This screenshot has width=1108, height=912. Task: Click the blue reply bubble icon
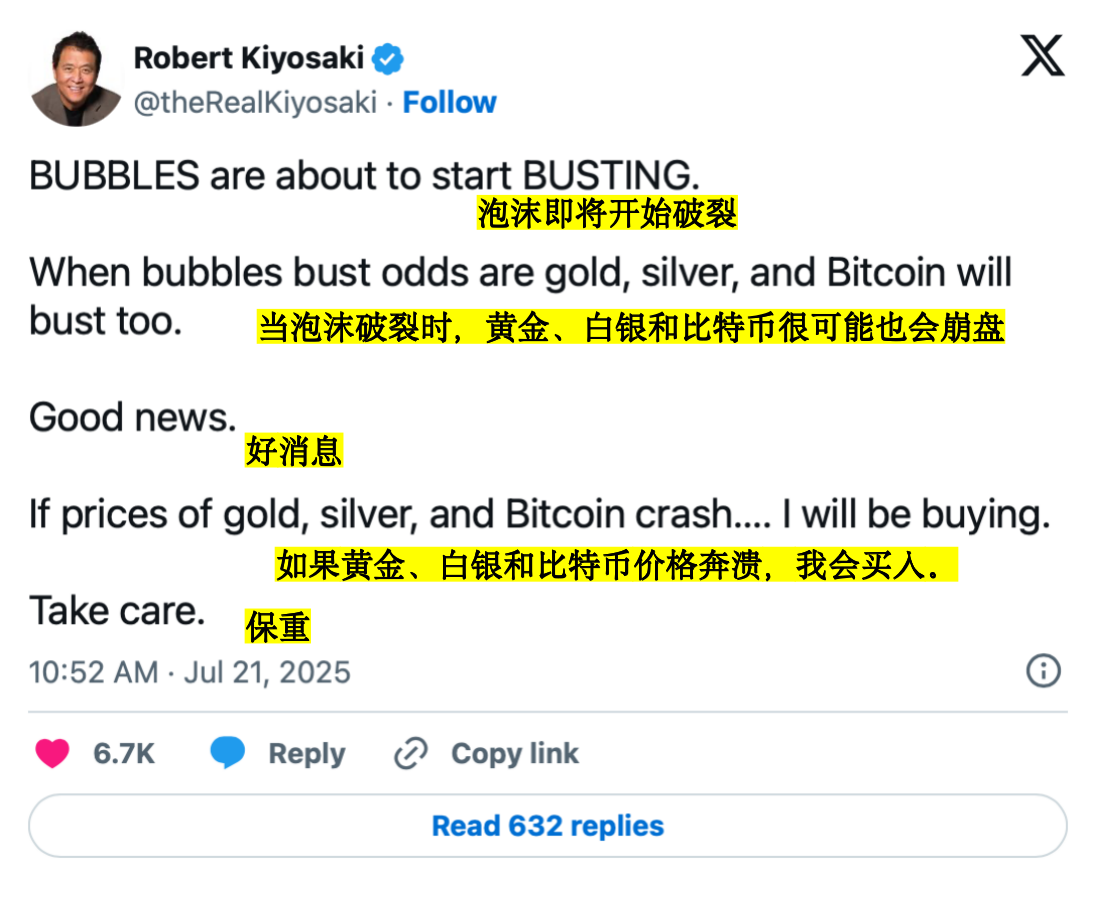click(x=228, y=752)
